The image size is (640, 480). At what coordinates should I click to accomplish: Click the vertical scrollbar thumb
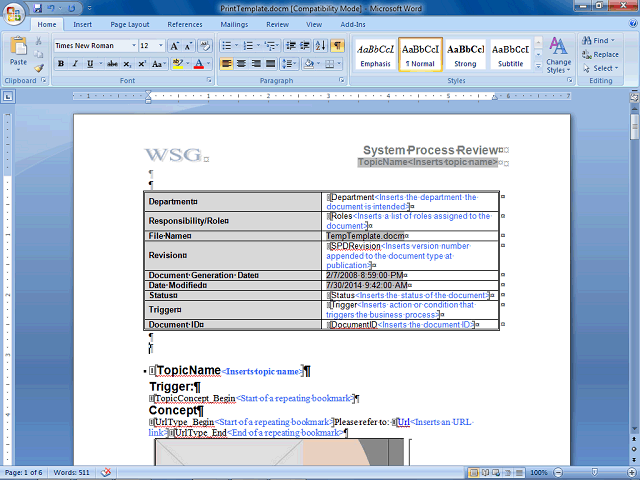coord(634,127)
